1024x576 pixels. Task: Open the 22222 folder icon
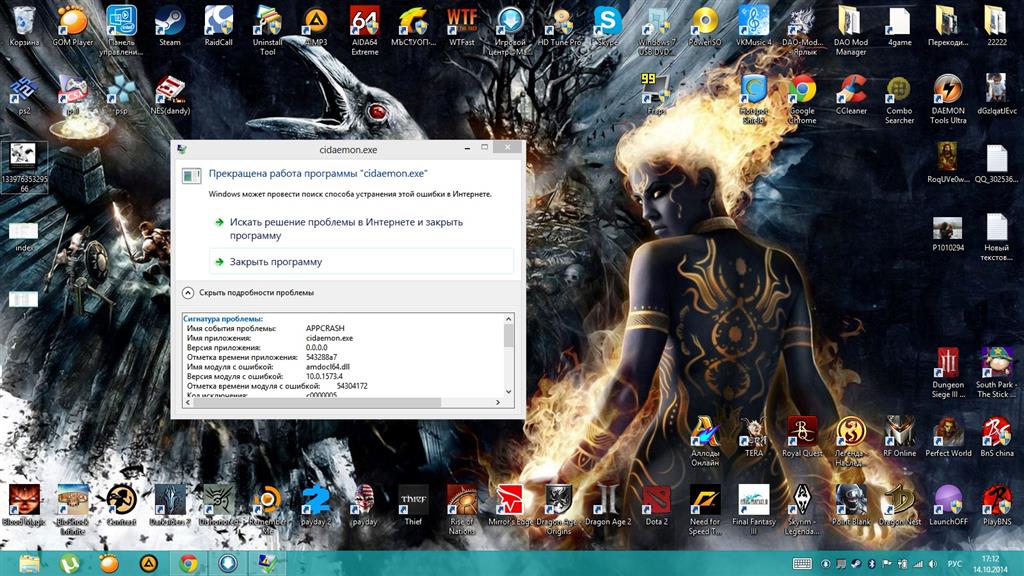click(x=997, y=26)
